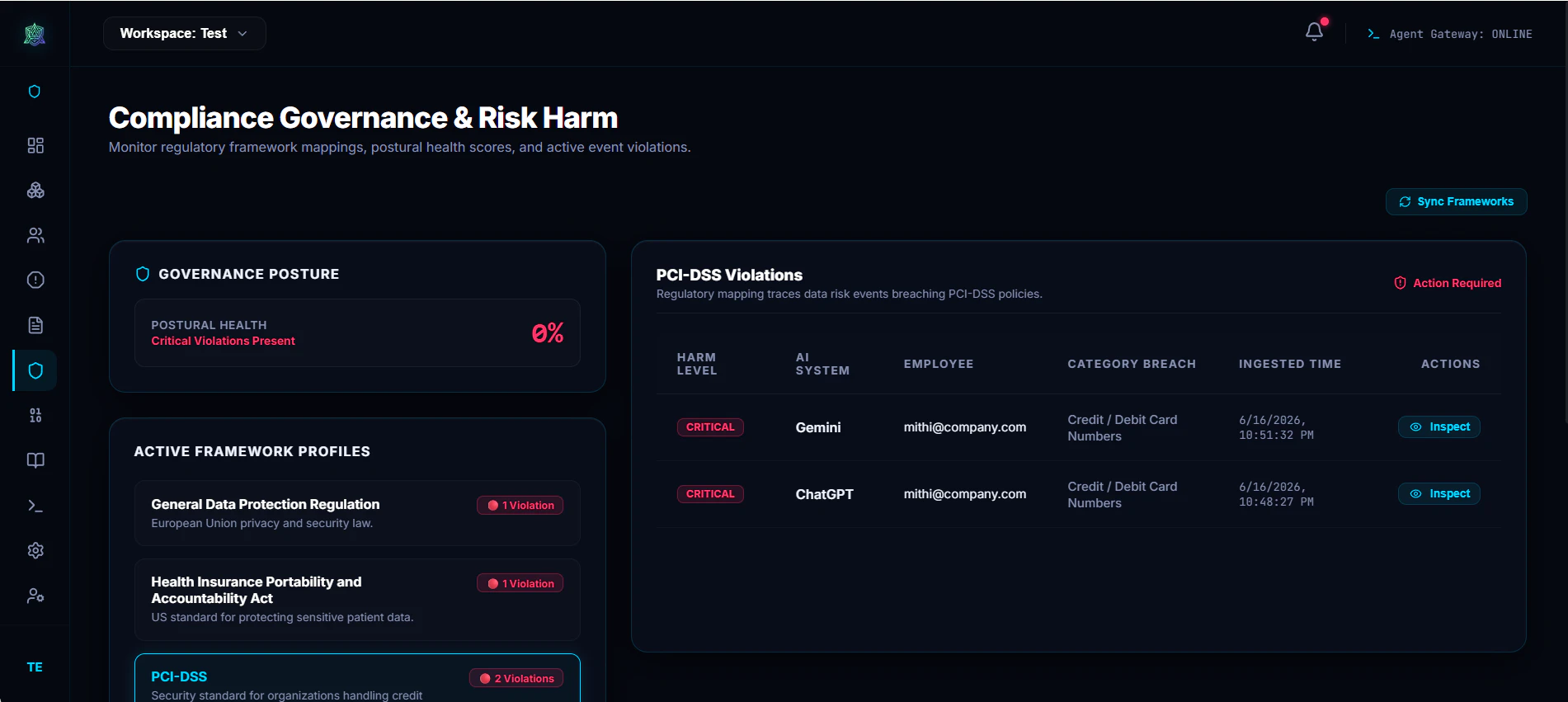Open the Workspace: Test dropdown

(x=184, y=33)
